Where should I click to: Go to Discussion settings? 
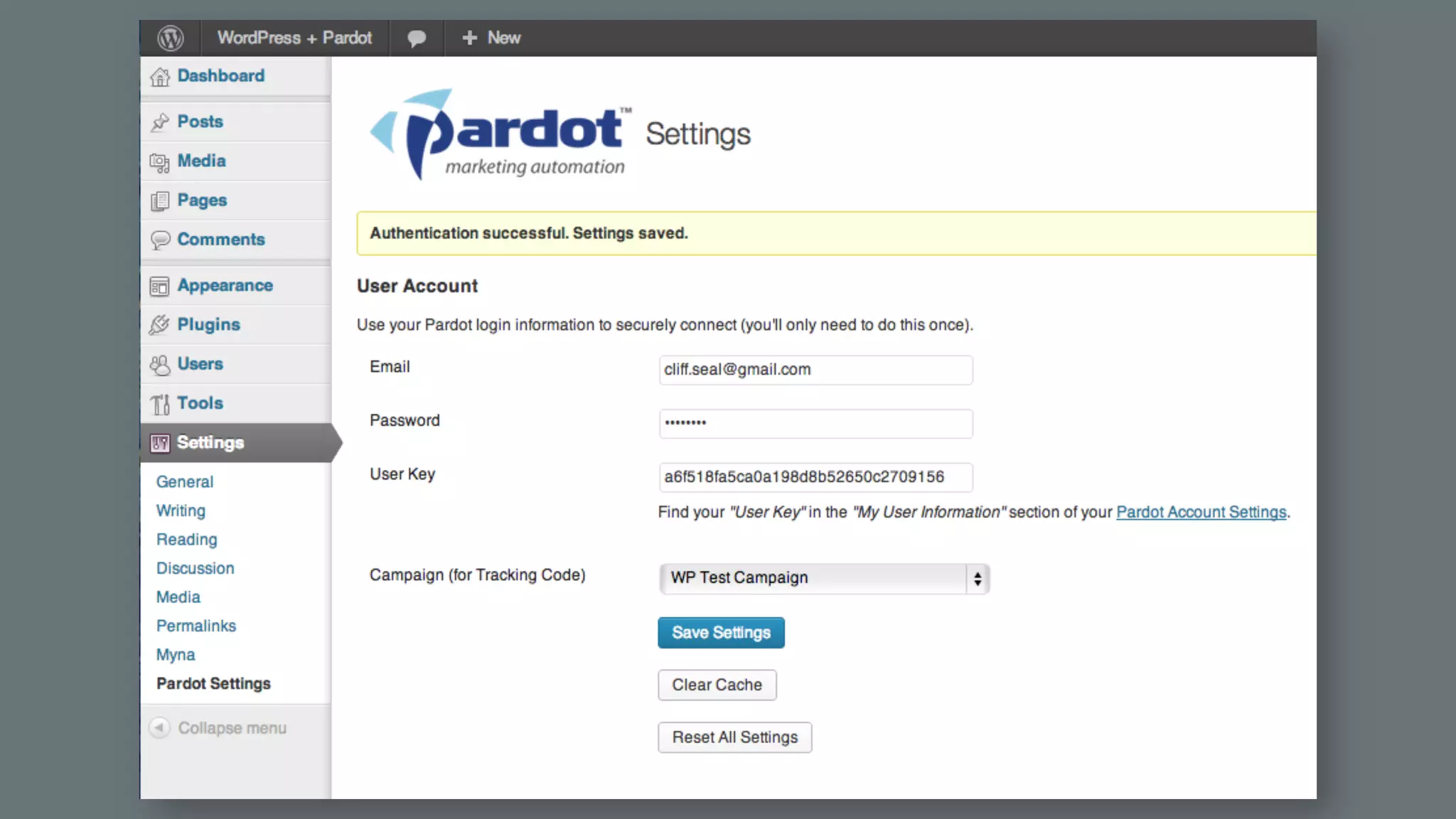(195, 568)
